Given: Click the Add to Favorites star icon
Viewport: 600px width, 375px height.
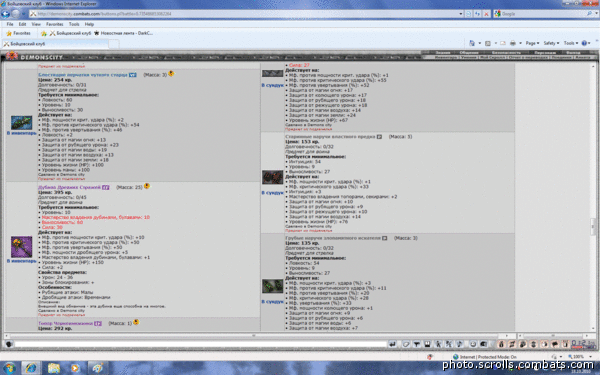Looking at the screenshot, I should [44, 33].
